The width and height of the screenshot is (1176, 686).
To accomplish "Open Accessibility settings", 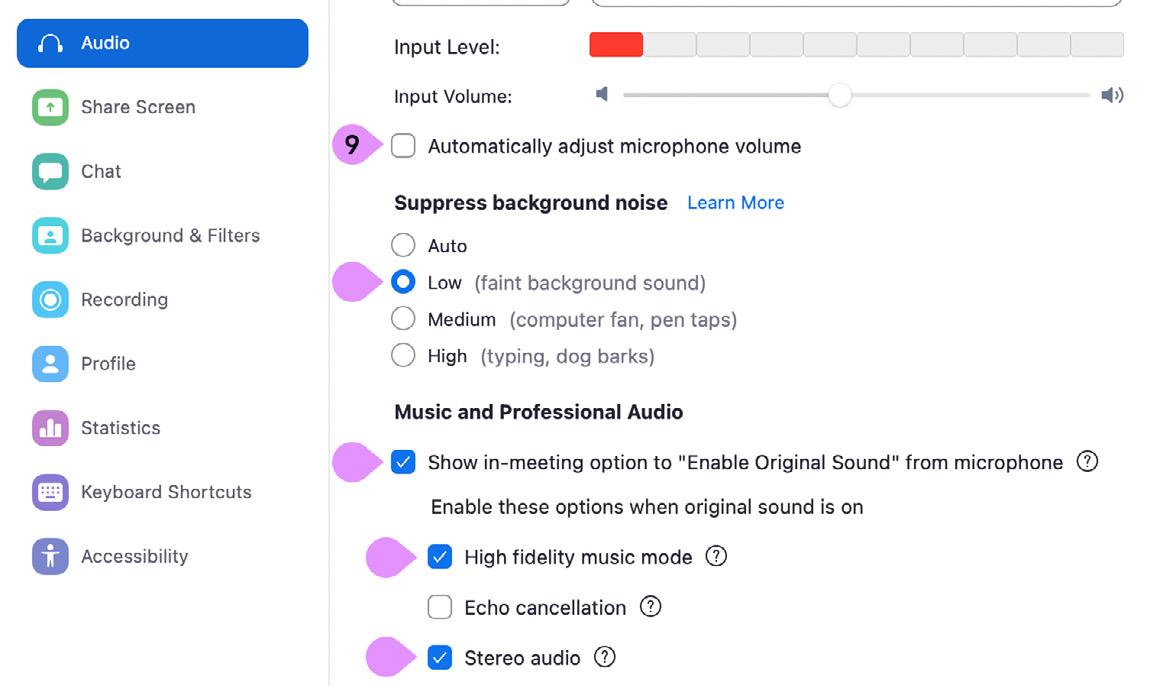I will (163, 556).
